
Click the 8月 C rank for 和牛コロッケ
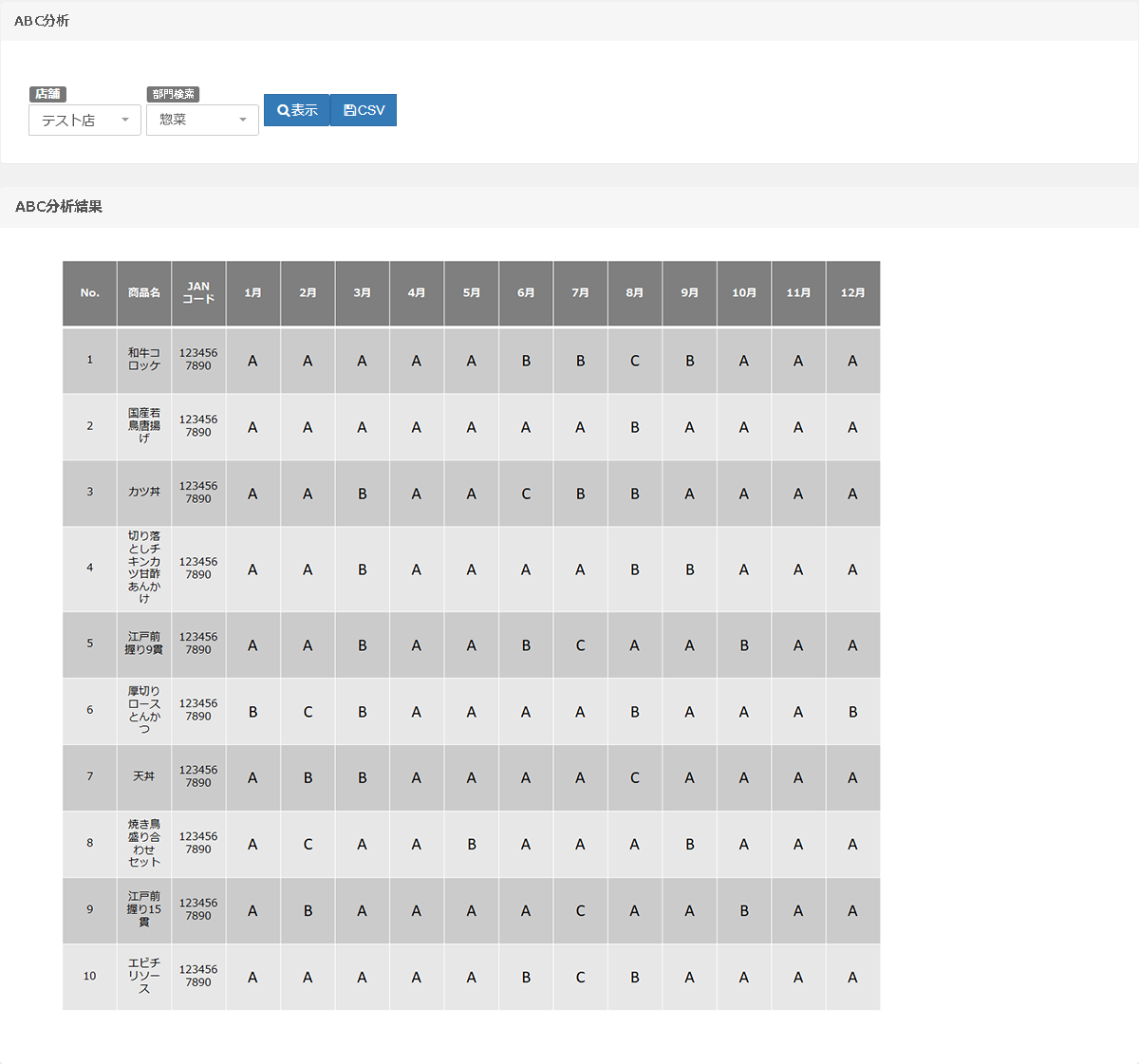(635, 361)
